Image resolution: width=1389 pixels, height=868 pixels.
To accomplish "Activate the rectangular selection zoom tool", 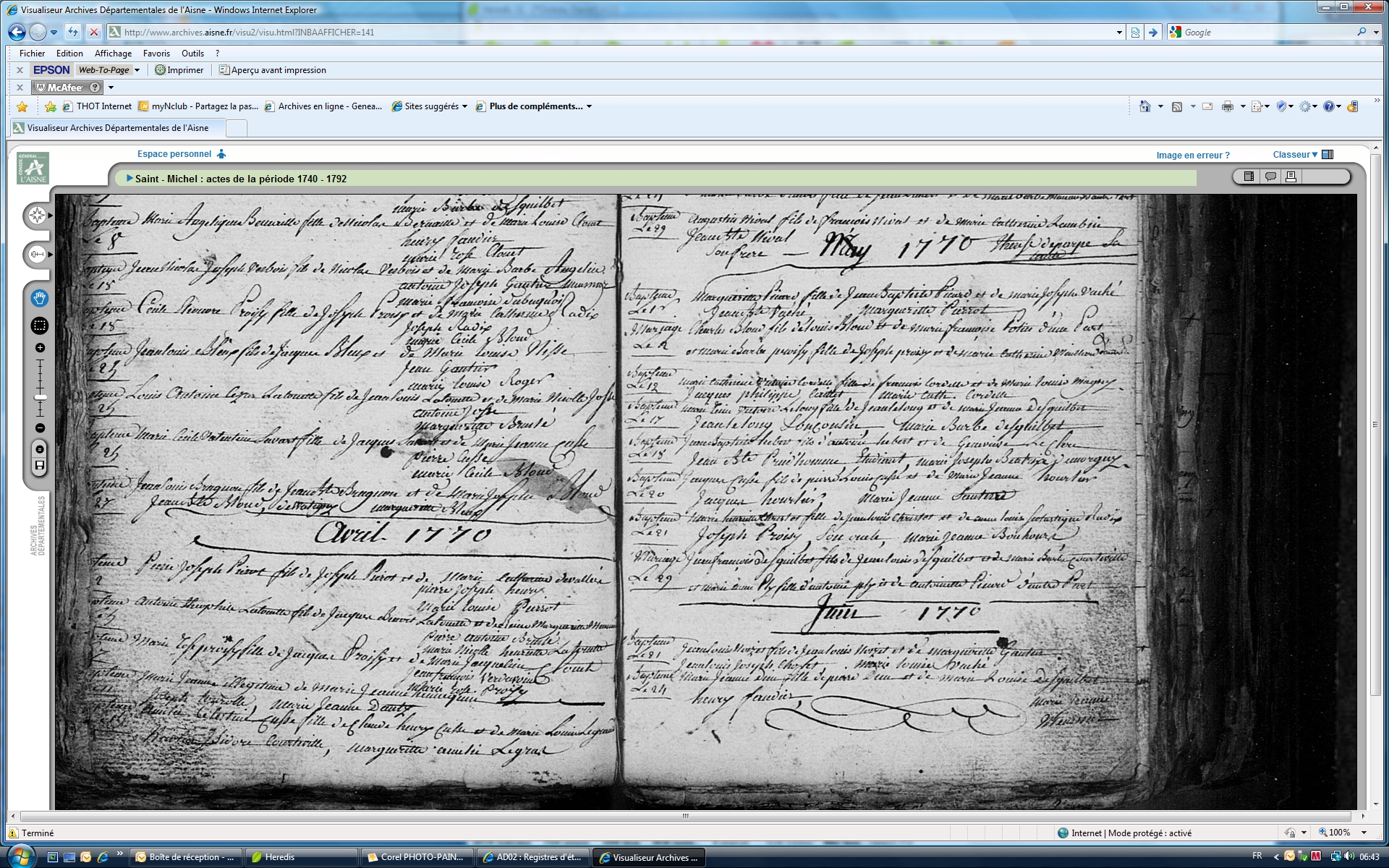I will (x=40, y=326).
